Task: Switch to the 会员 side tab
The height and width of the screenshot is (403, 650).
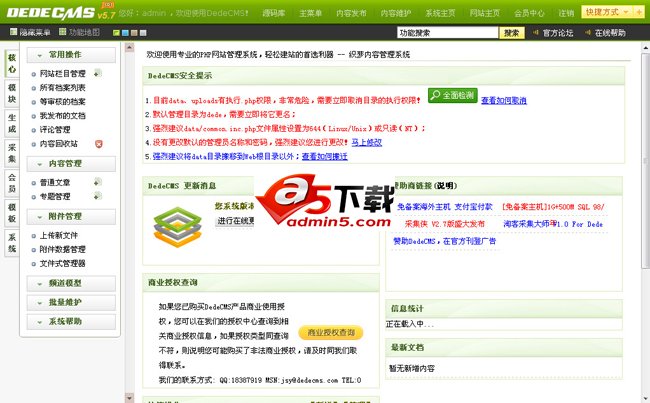Action: [x=12, y=183]
